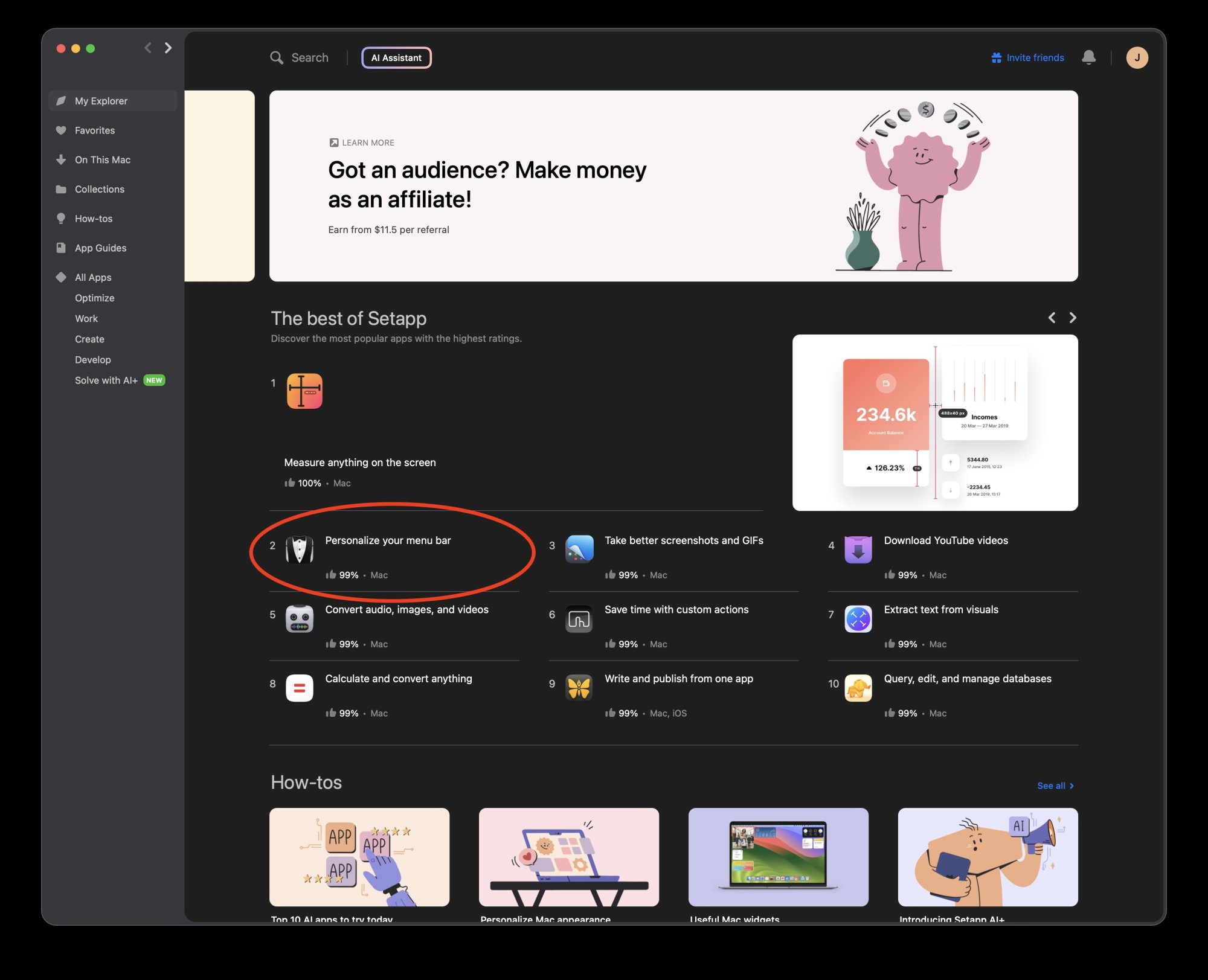Click Personalize your menu bar
Screen dimensions: 1208x980
[x=388, y=540]
